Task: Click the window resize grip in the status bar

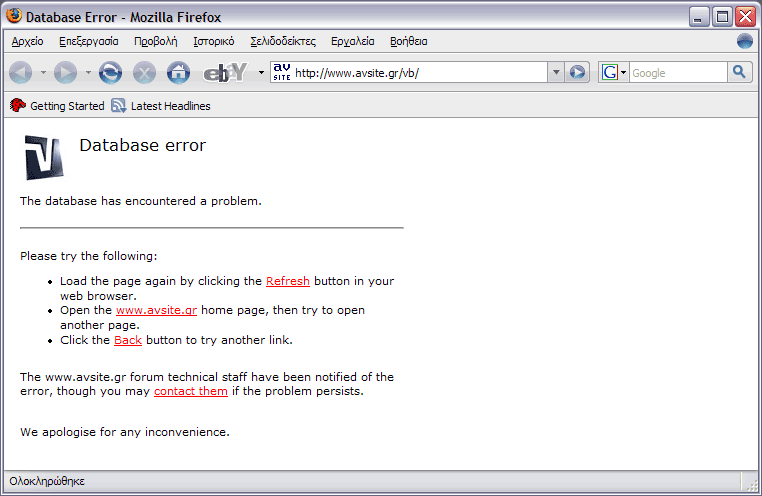Action: click(x=752, y=483)
